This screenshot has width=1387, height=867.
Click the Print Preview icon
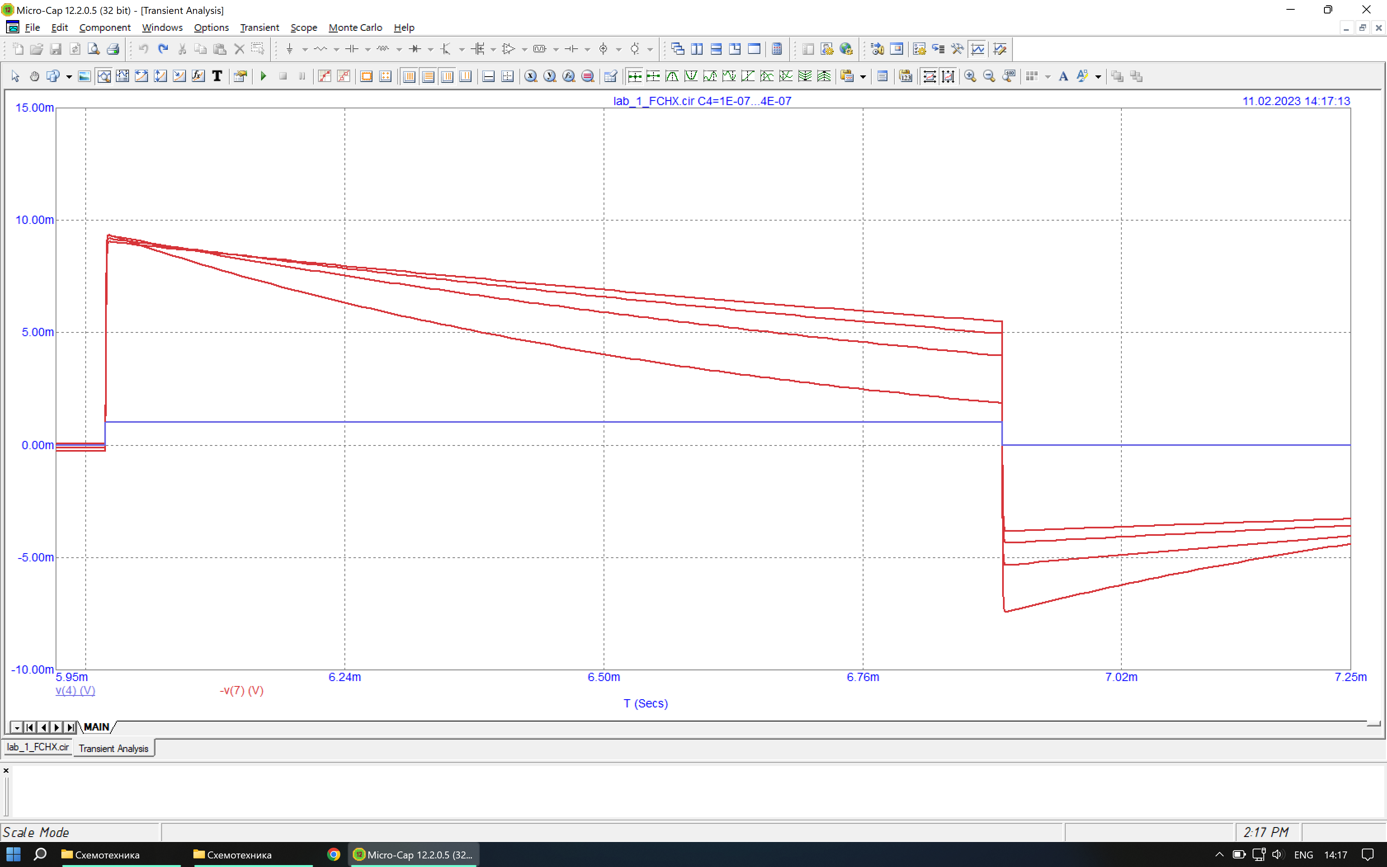tap(93, 49)
